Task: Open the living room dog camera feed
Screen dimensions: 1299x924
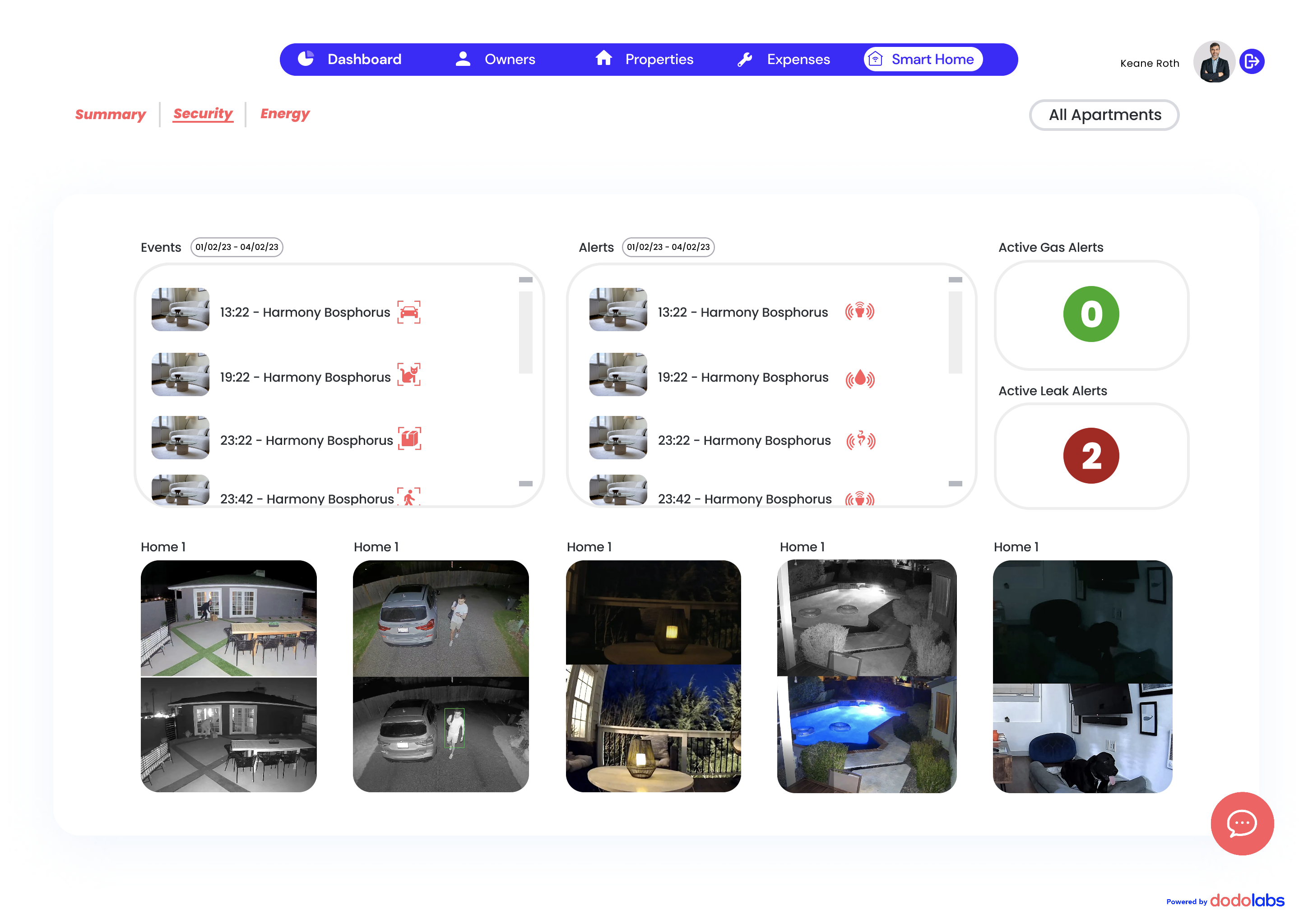Action: coord(1082,676)
